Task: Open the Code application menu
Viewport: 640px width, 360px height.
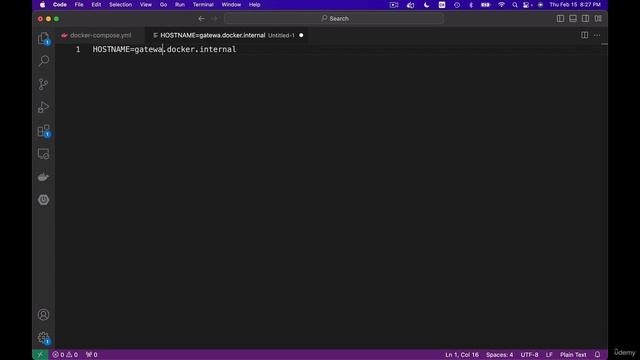Action: pyautogui.click(x=60, y=4)
